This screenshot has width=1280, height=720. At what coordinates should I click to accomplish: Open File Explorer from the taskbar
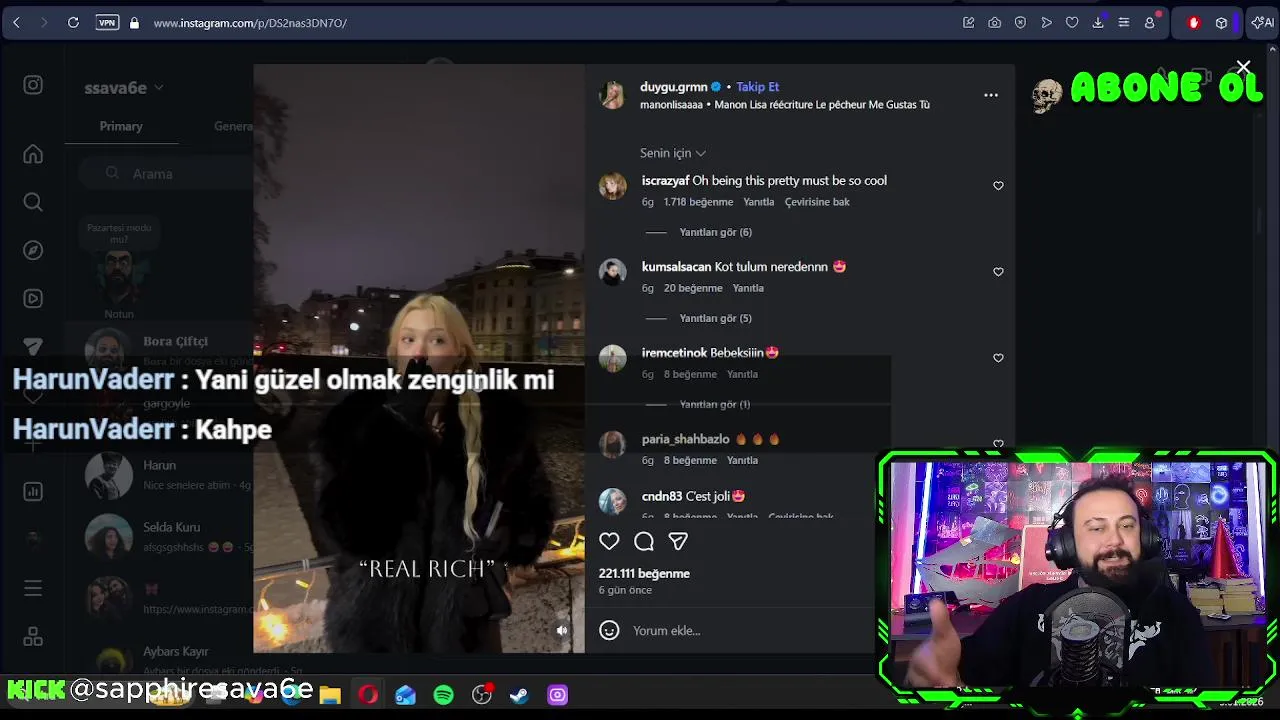click(x=330, y=695)
